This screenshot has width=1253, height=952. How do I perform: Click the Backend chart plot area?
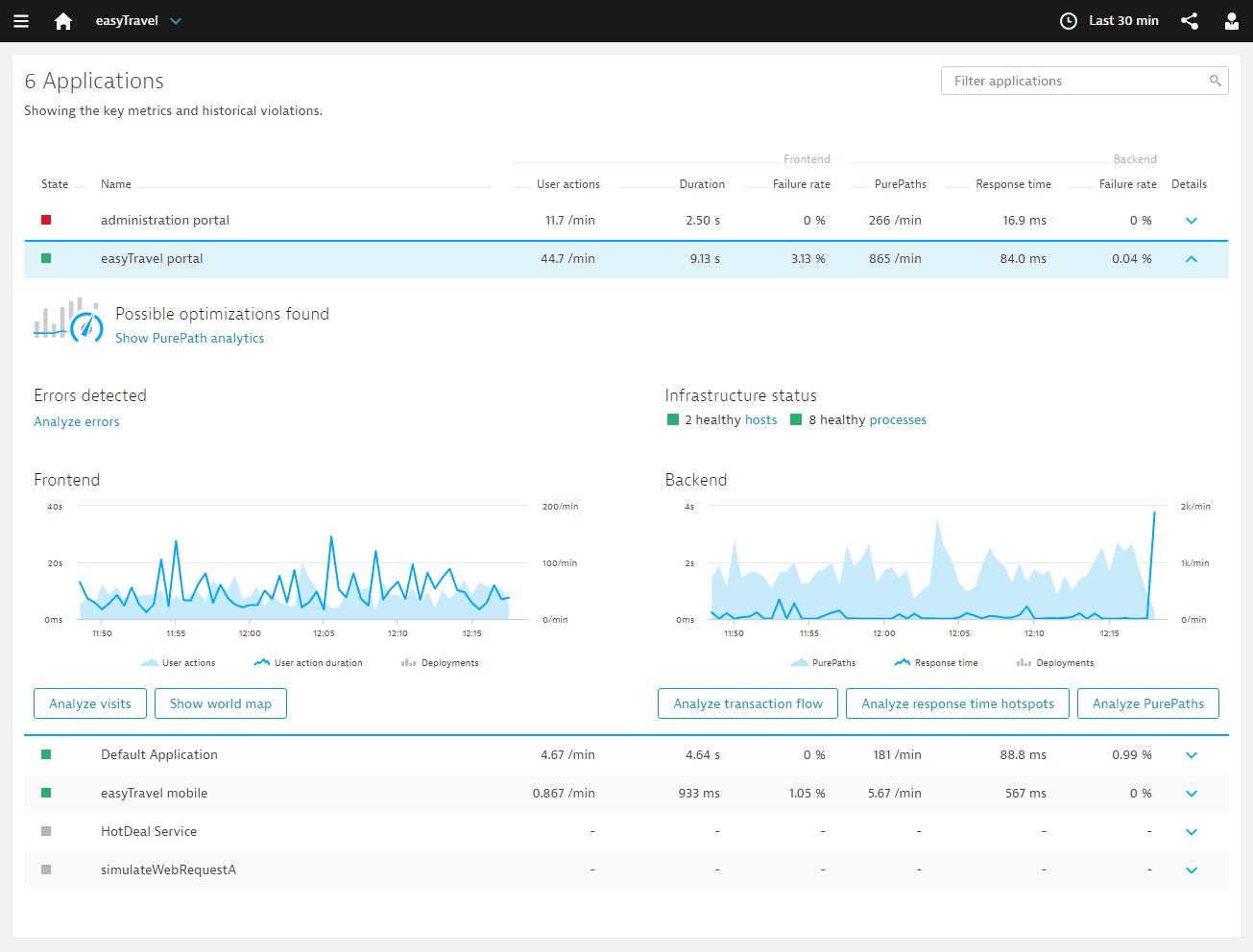[x=937, y=562]
